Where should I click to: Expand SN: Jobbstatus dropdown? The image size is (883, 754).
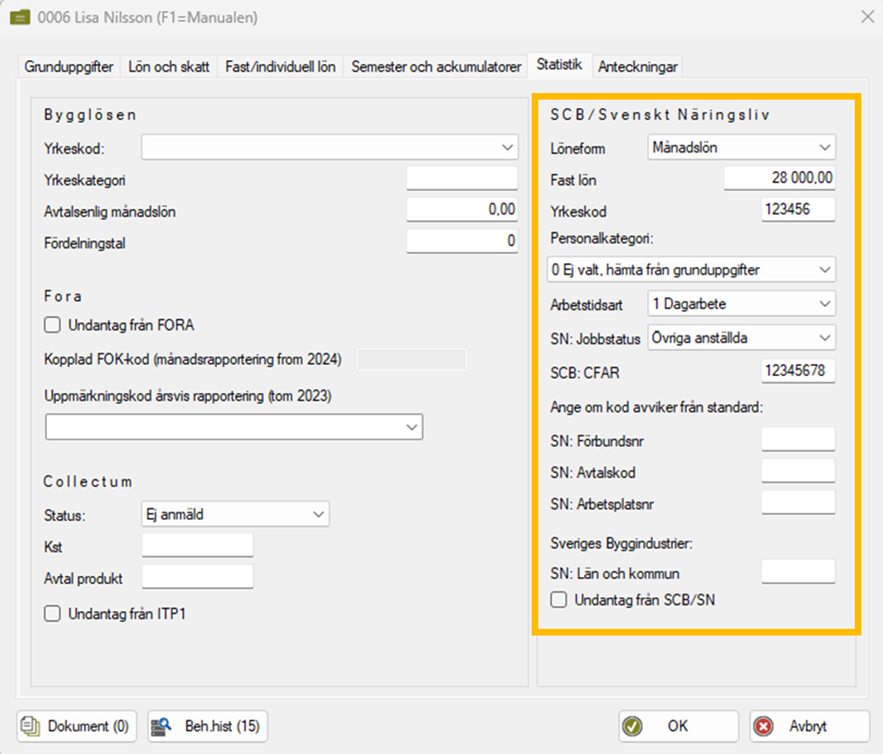coord(824,337)
